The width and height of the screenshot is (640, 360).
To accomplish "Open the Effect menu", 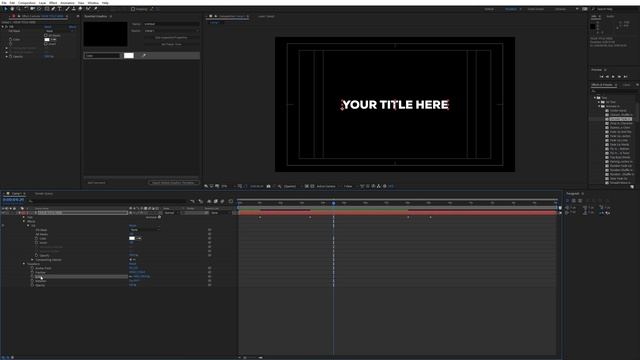I will 53,3.
